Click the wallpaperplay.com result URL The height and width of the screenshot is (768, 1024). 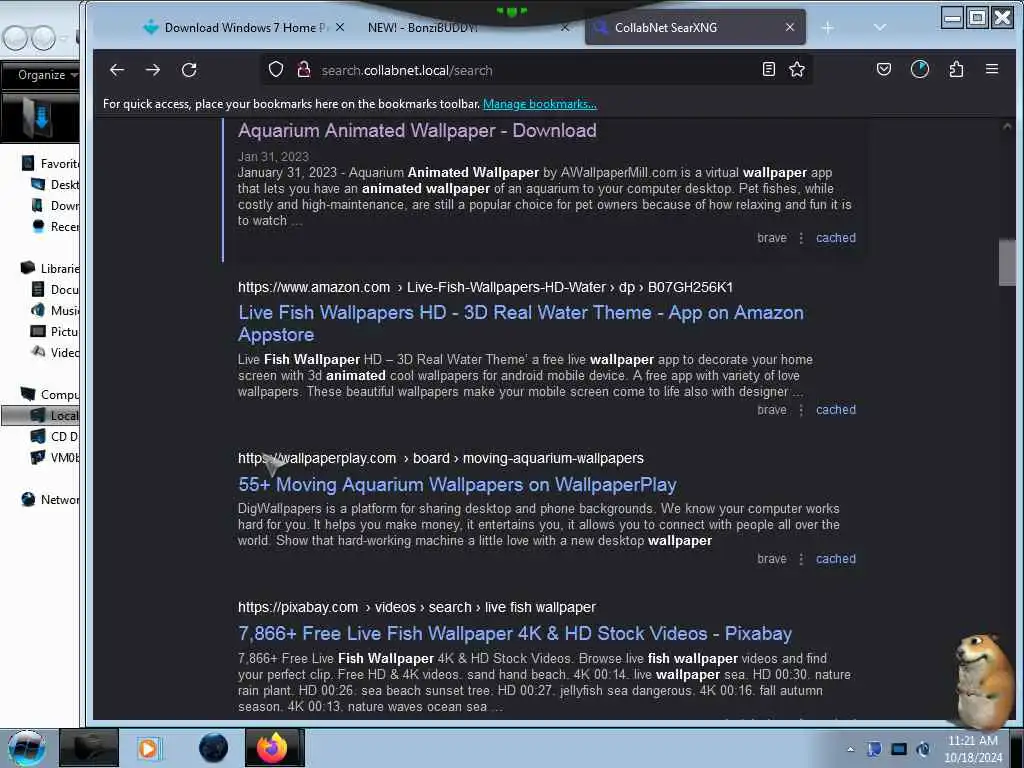coord(441,458)
